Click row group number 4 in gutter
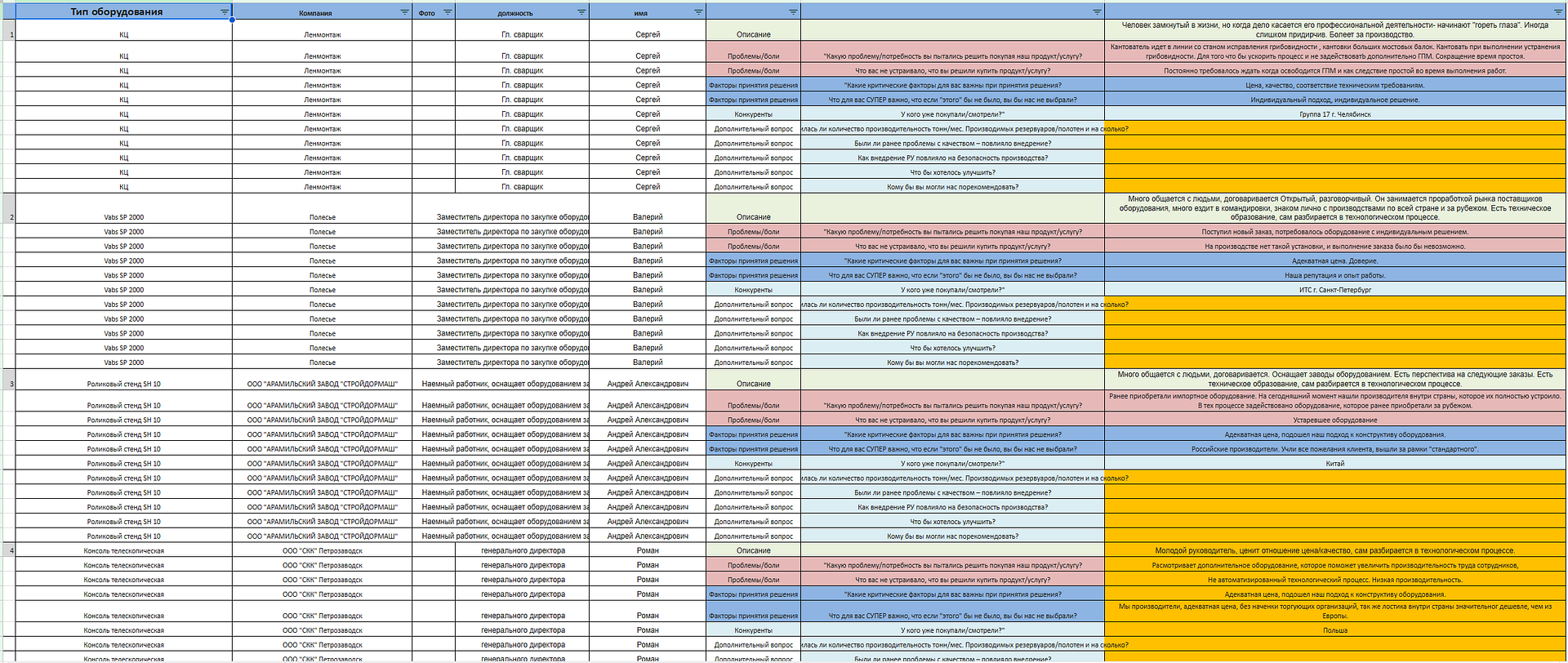Viewport: 1568px width, 663px height. 8,550
